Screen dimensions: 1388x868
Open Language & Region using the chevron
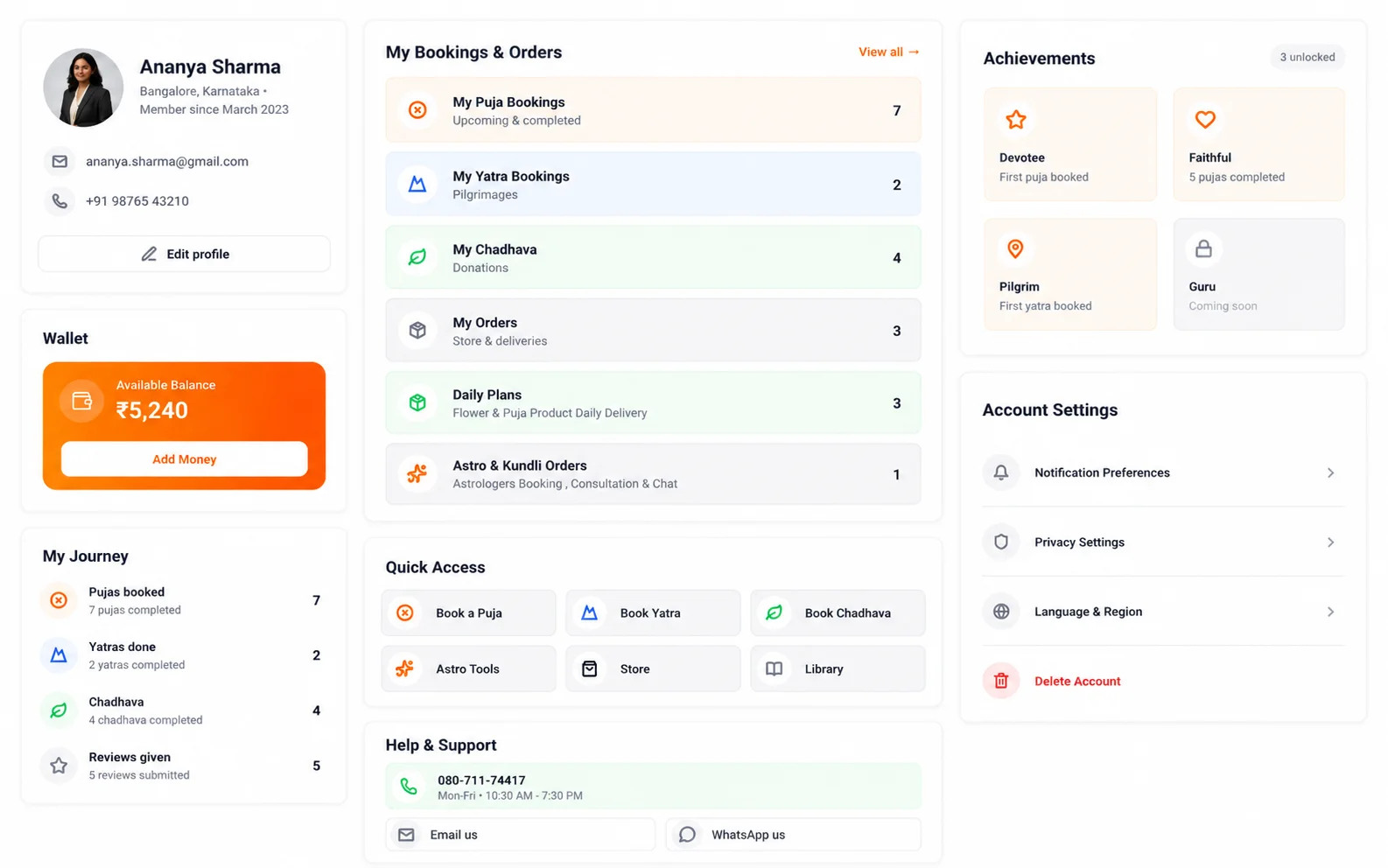click(x=1330, y=612)
